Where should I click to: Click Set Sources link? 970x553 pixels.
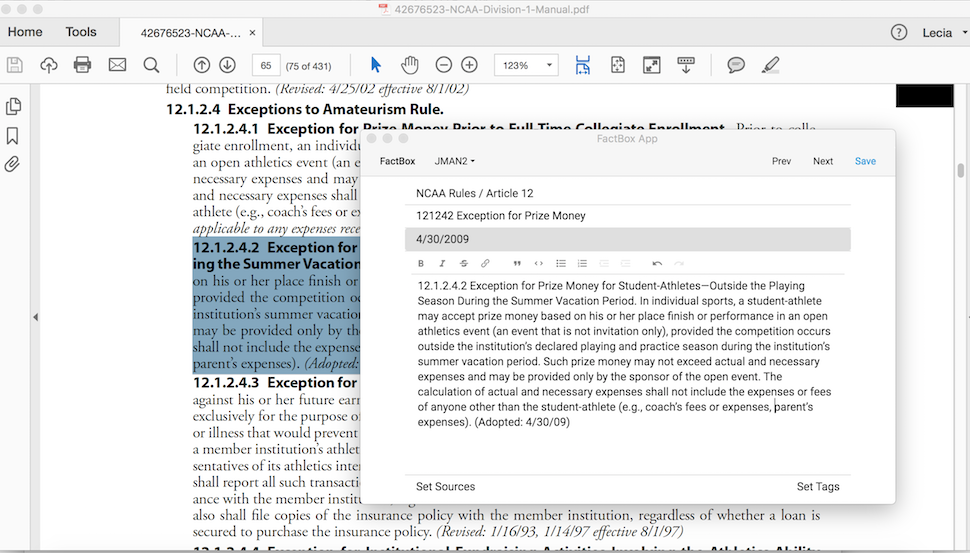coord(445,487)
